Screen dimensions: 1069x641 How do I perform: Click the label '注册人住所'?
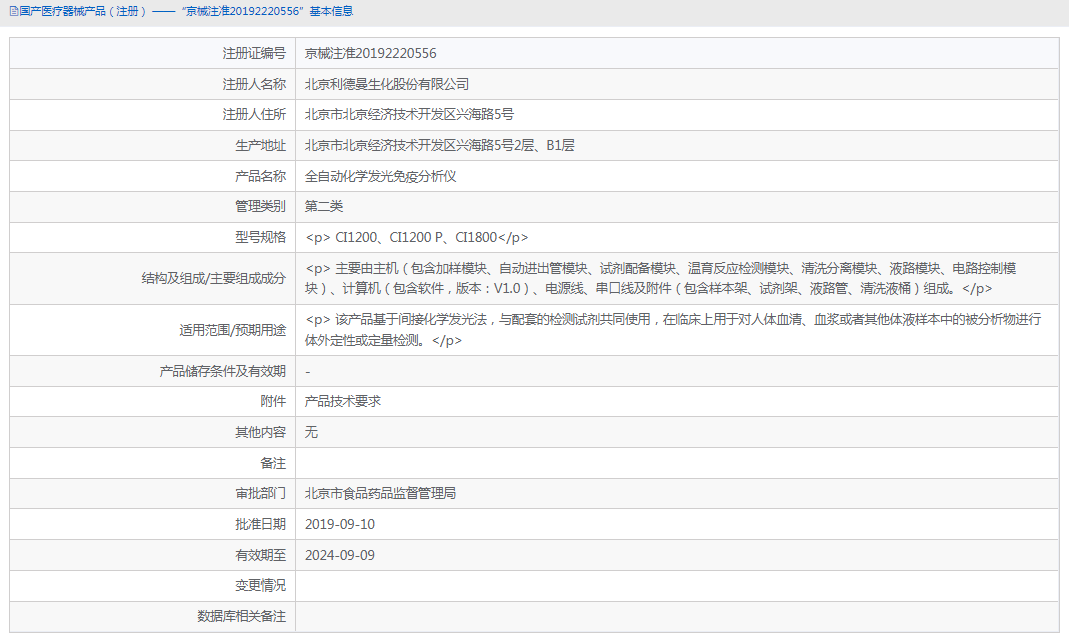coord(254,115)
